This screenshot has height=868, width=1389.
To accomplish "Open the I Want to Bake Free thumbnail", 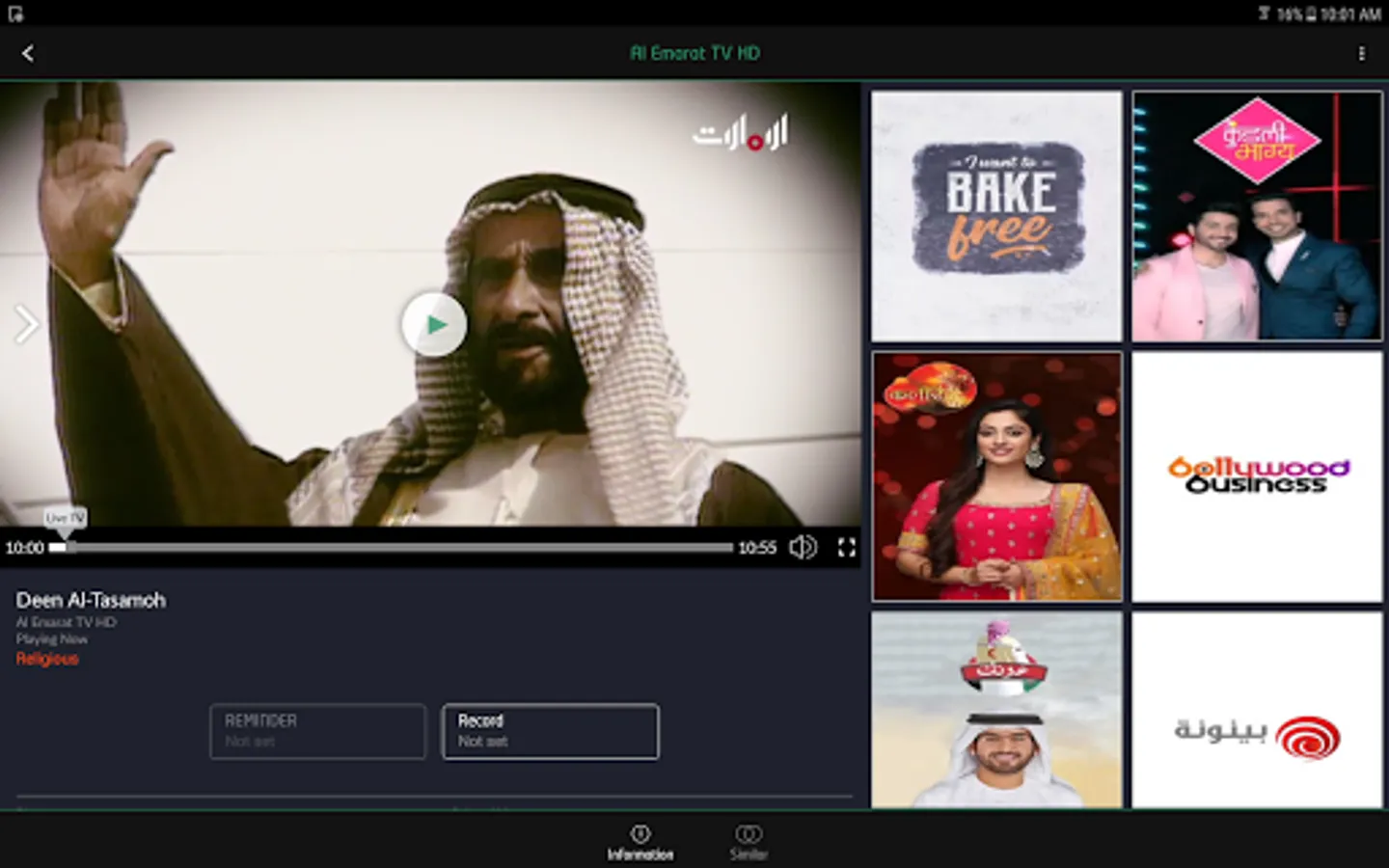I will pos(996,216).
